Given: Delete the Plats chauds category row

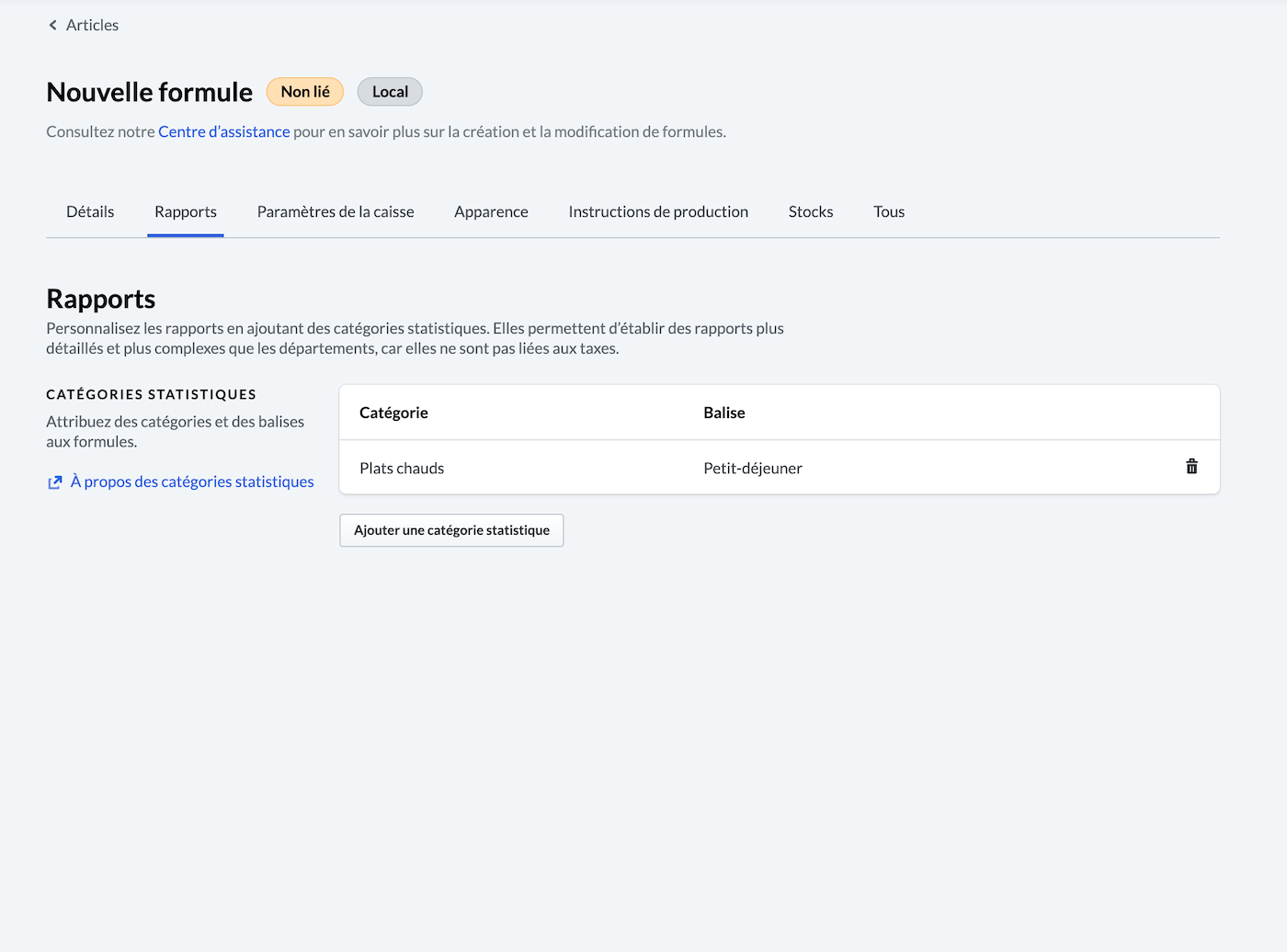Looking at the screenshot, I should coord(1191,467).
